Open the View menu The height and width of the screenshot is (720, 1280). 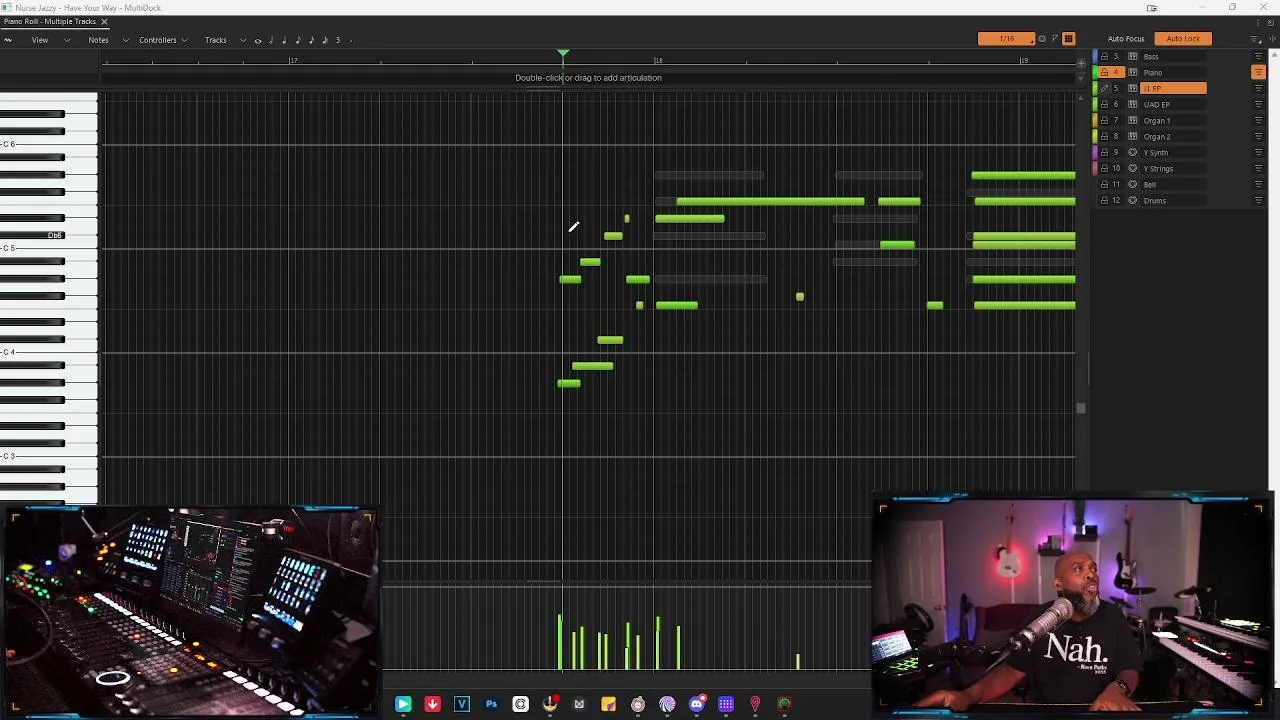[x=40, y=40]
